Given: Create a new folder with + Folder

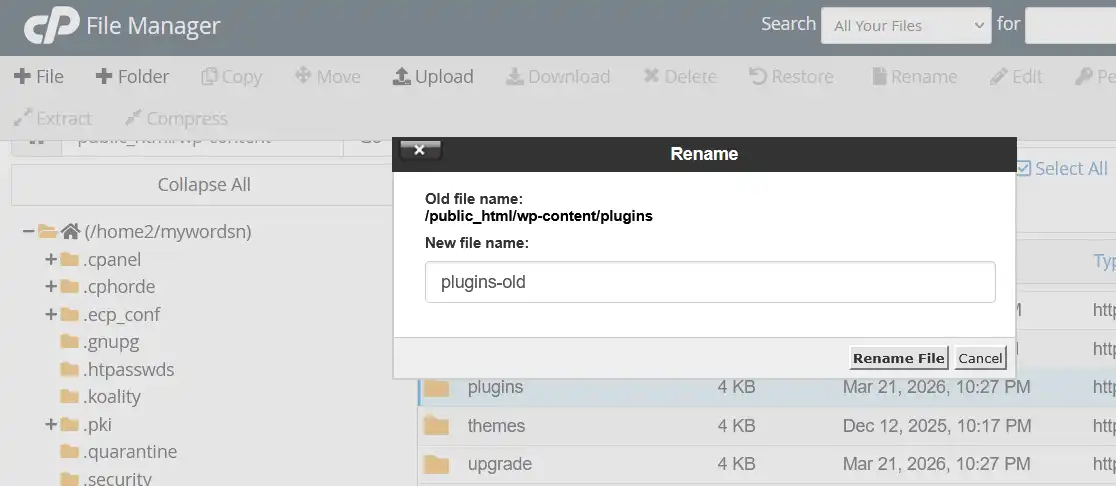Looking at the screenshot, I should coord(132,76).
